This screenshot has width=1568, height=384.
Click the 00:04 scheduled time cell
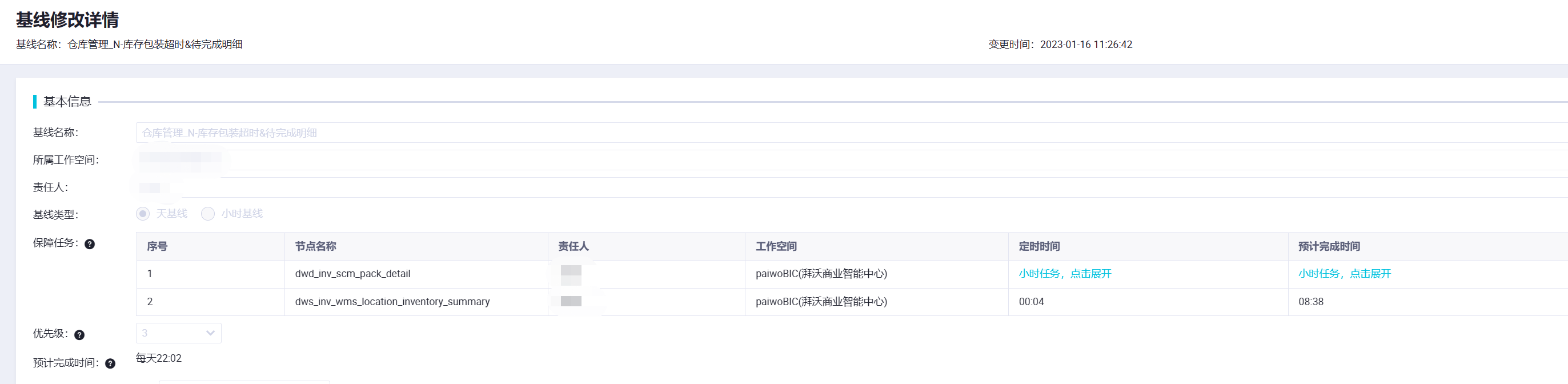point(1031,302)
